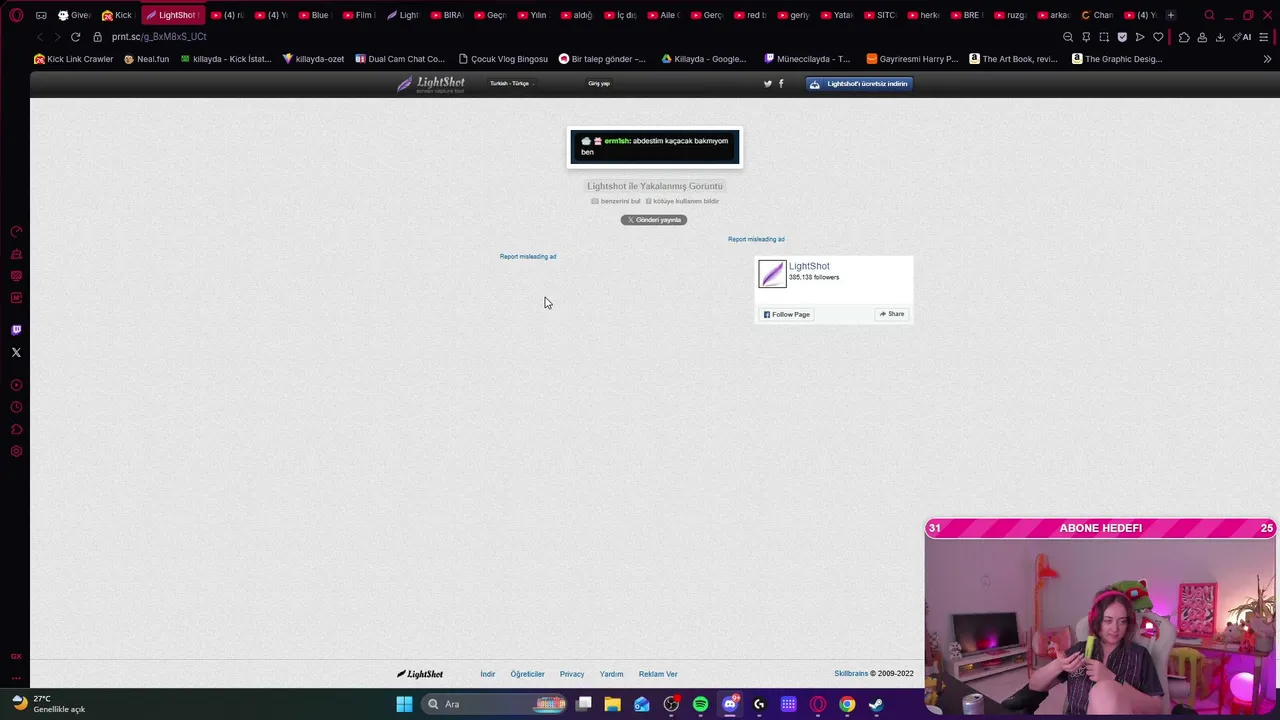The width and height of the screenshot is (1280, 720).
Task: Open the Turkish - Türkçe language dropdown
Action: click(x=510, y=84)
